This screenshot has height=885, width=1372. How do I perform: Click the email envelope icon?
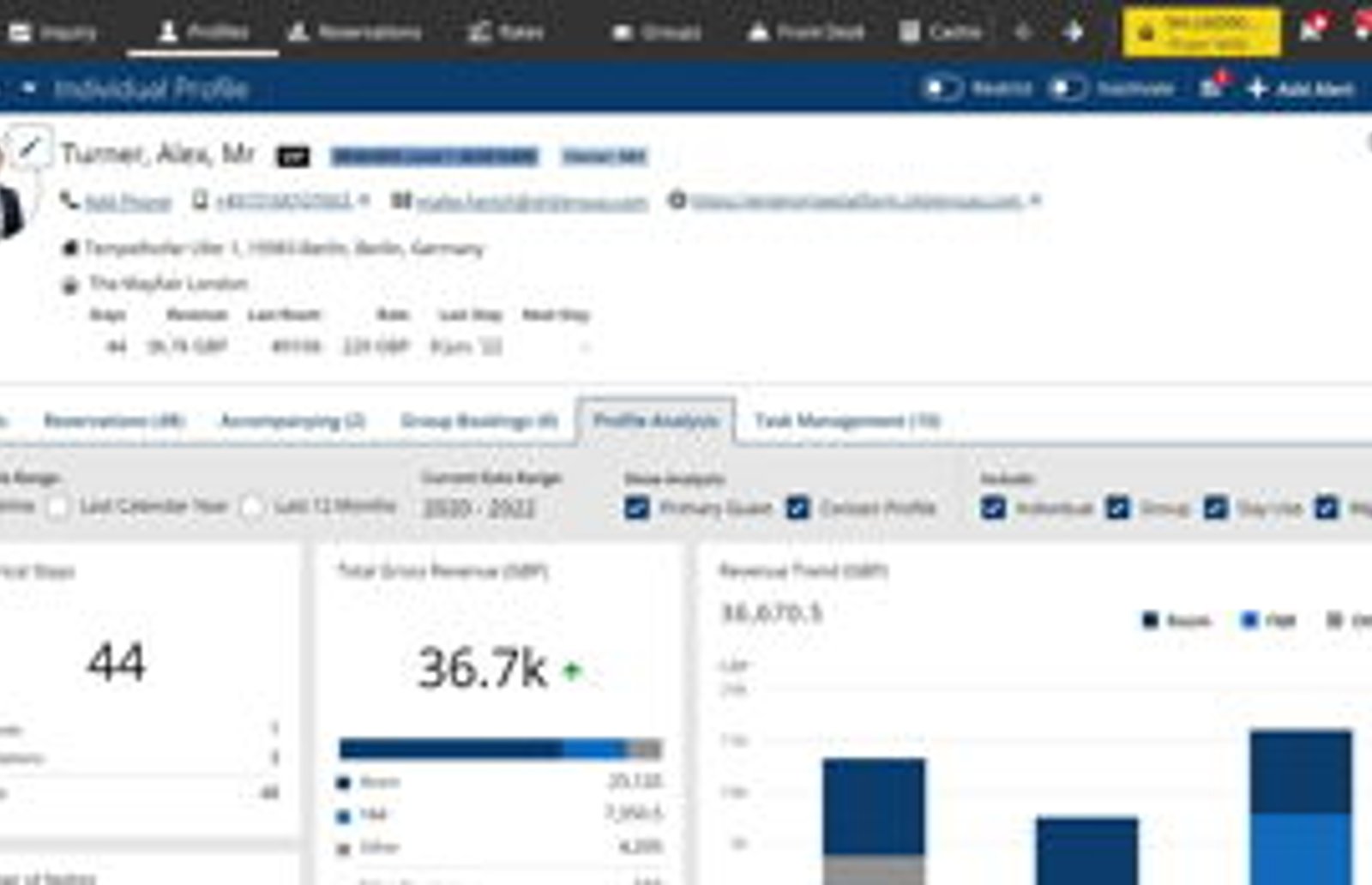click(x=400, y=201)
